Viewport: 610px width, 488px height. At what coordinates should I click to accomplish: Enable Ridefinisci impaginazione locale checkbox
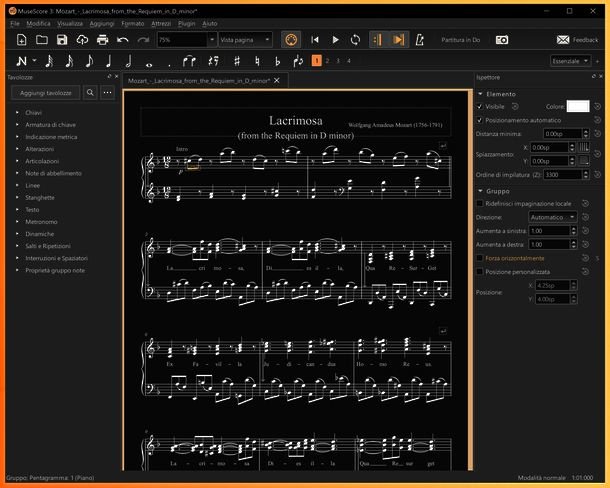480,204
